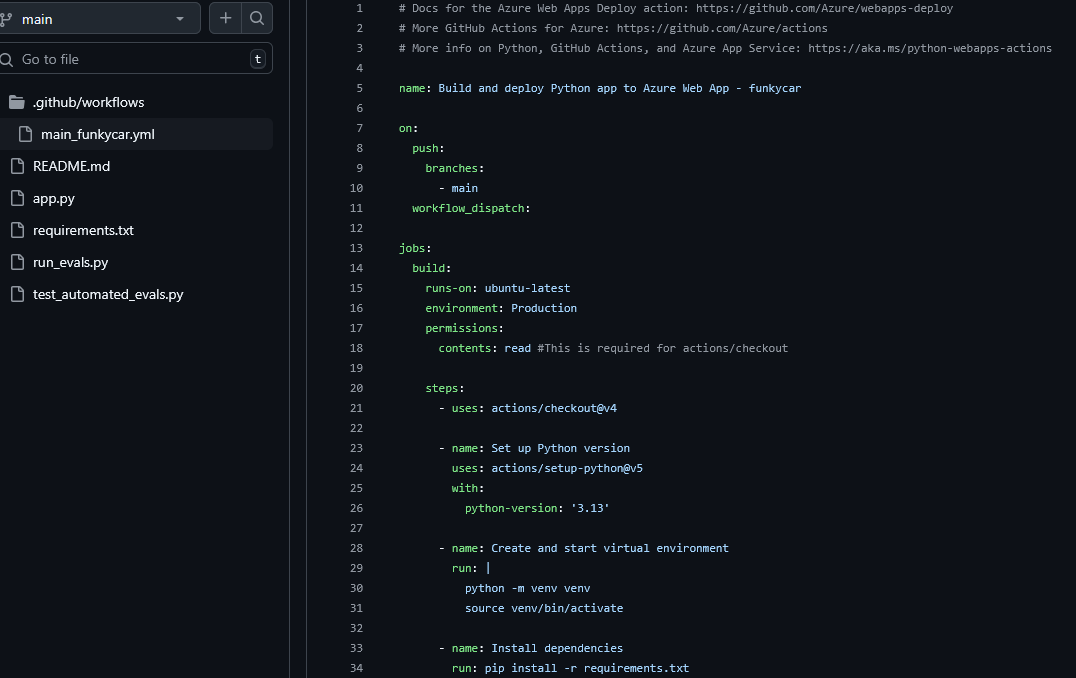The width and height of the screenshot is (1076, 678).
Task: Click file icon next to test_automated_evals.py
Action: pyautogui.click(x=18, y=294)
